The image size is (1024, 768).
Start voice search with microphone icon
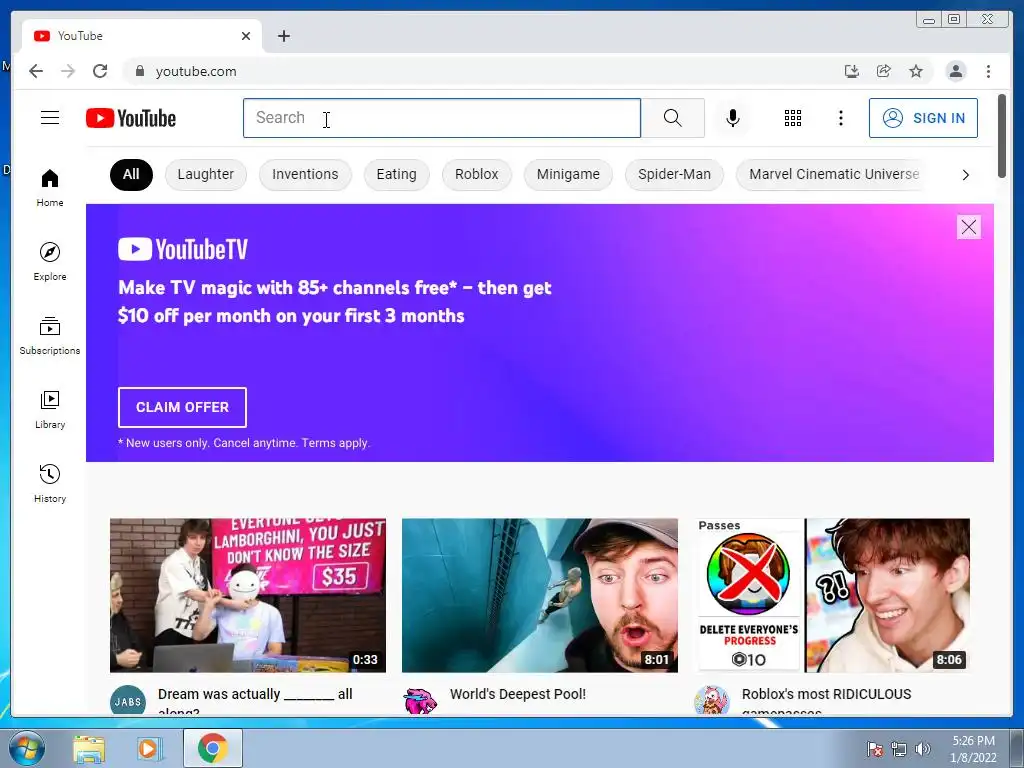coord(733,118)
